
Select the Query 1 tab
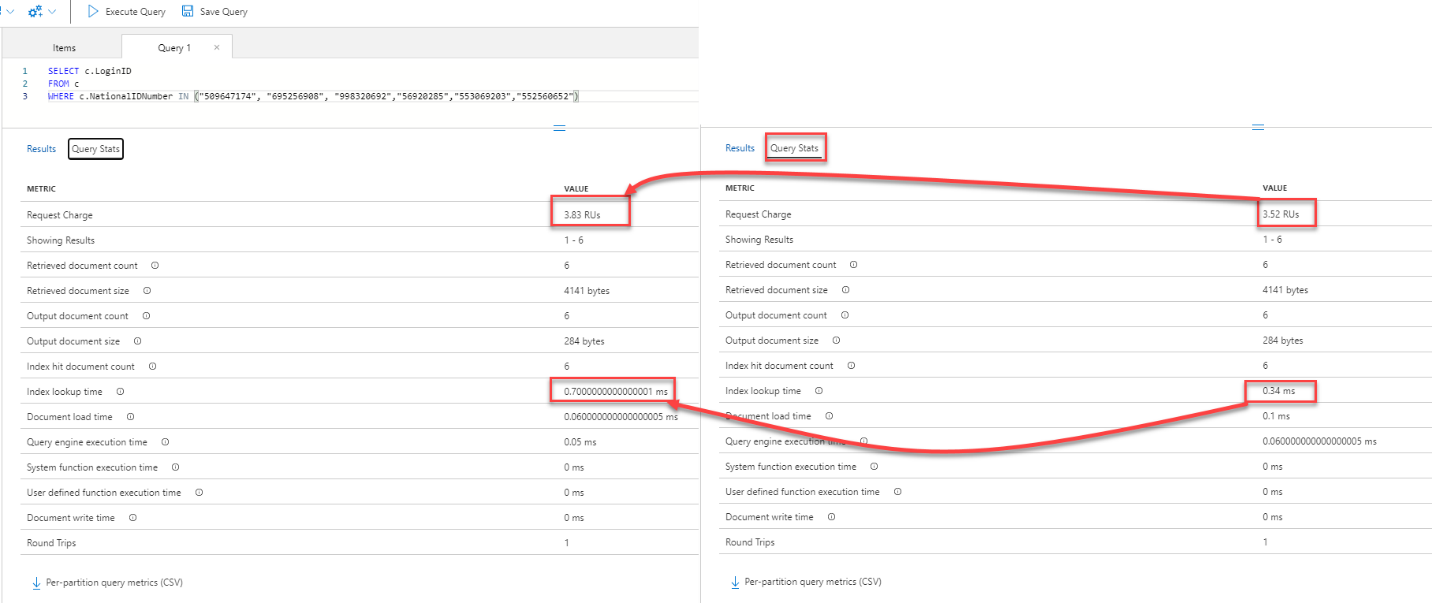[175, 48]
